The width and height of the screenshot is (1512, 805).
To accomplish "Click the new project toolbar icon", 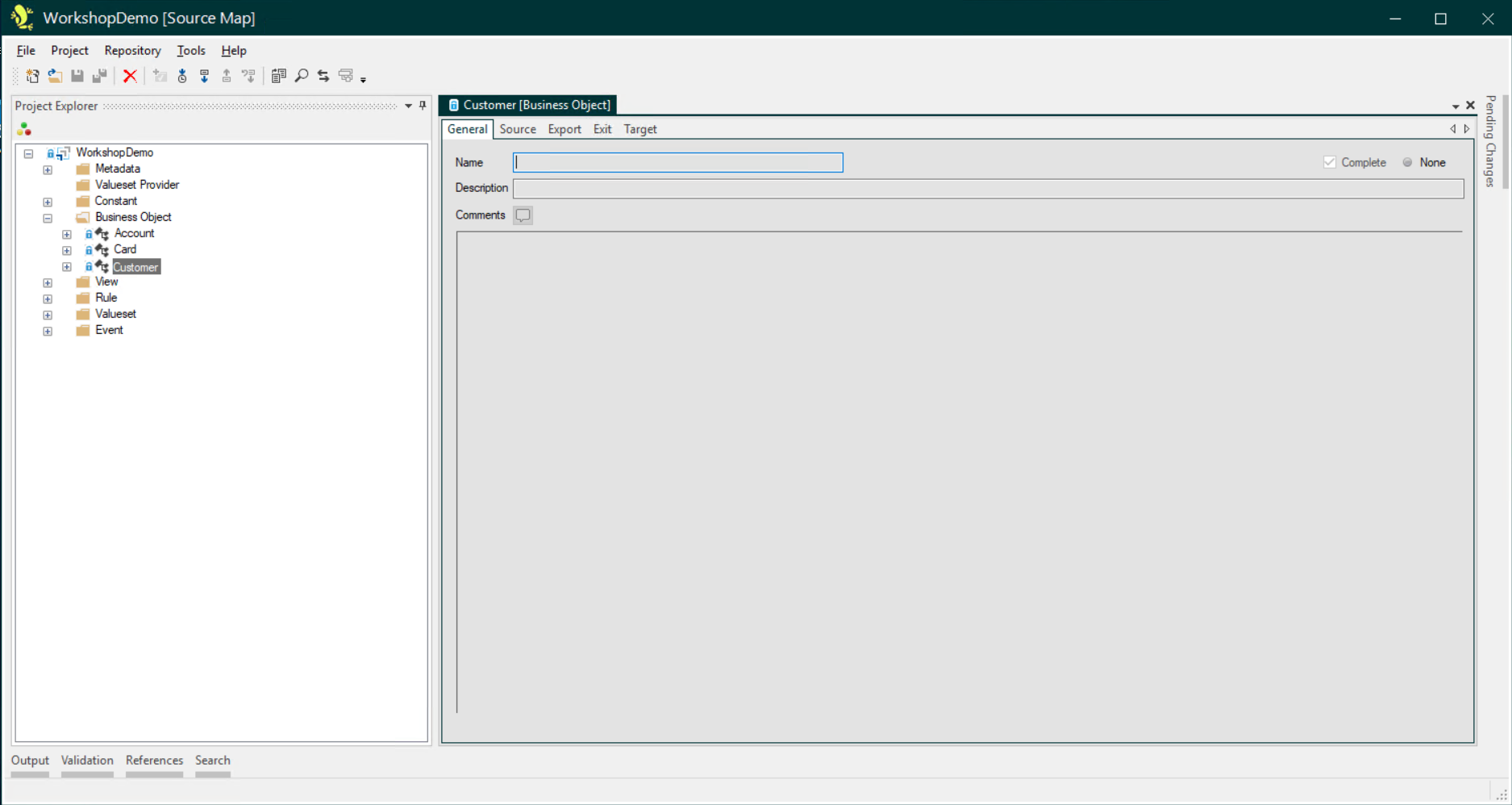I will click(32, 76).
